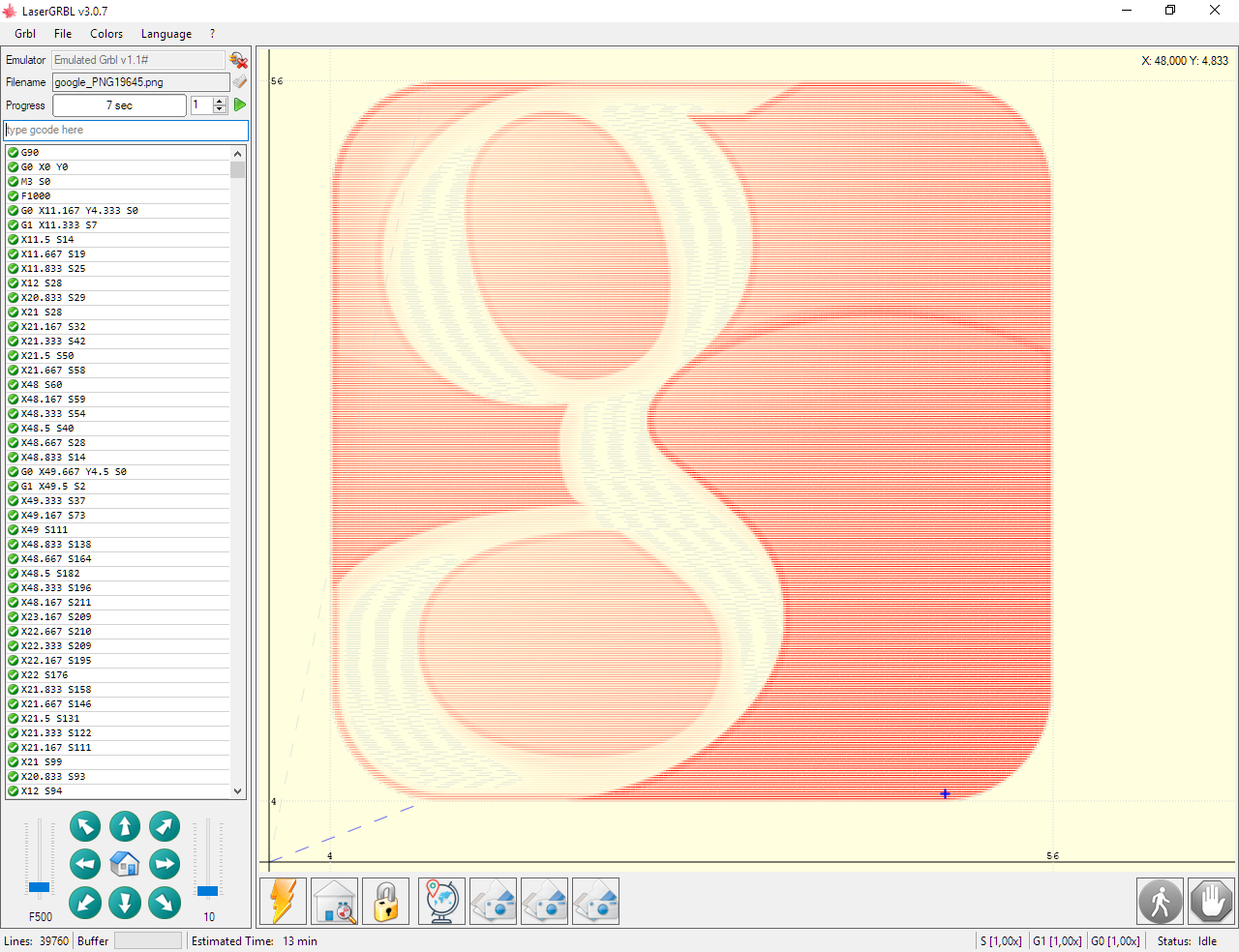Click 'Estimated Time: 13 min' in status bar
This screenshot has width=1239, height=952.
tap(255, 941)
